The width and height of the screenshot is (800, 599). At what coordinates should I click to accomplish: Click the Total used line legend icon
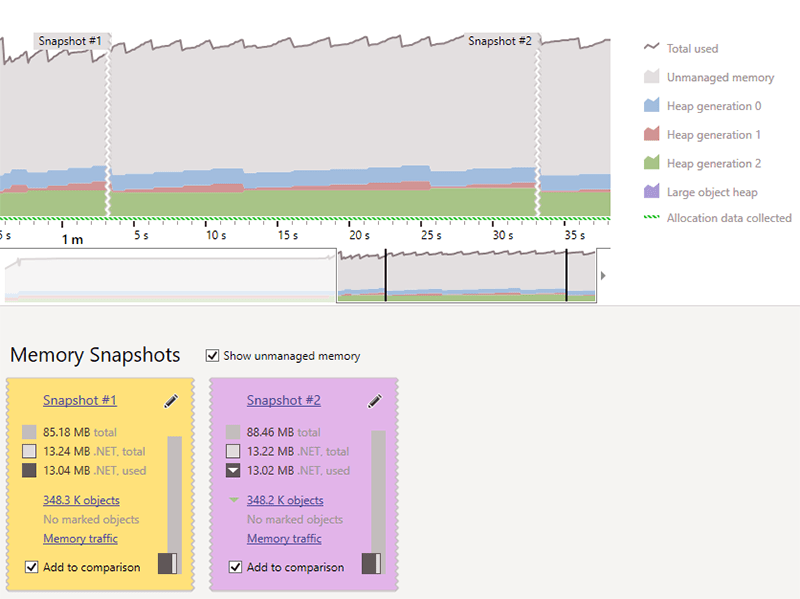pyautogui.click(x=651, y=48)
